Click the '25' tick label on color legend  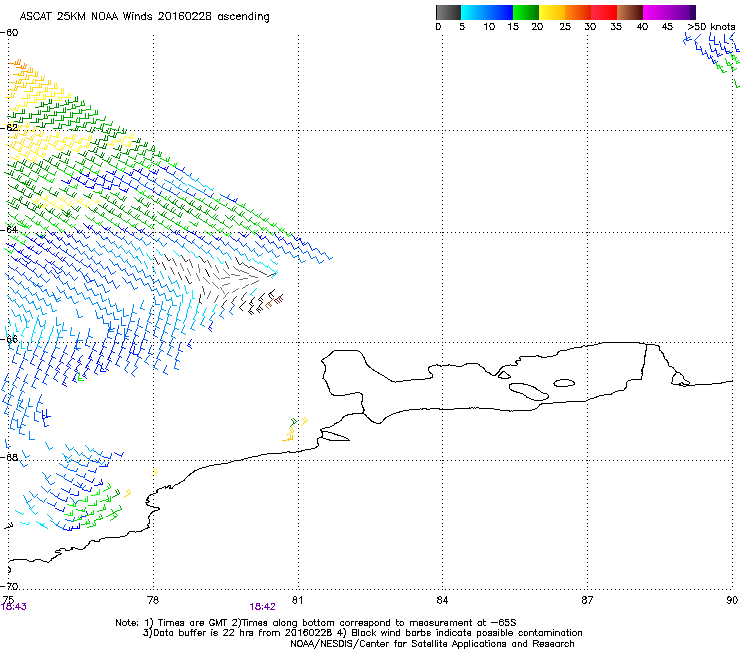click(565, 27)
